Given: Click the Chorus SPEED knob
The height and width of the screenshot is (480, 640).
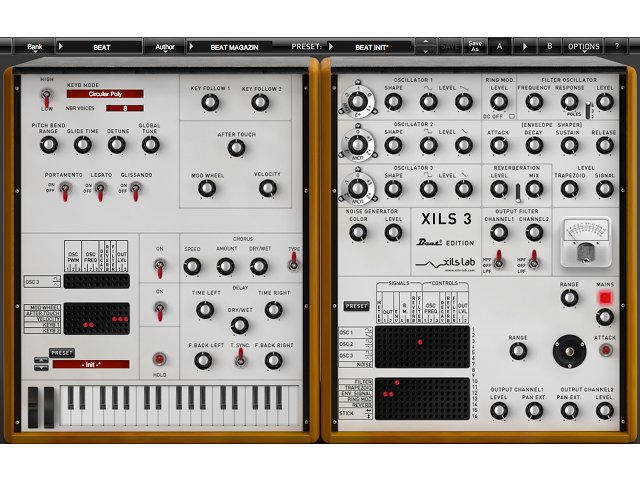Looking at the screenshot, I should click(192, 267).
